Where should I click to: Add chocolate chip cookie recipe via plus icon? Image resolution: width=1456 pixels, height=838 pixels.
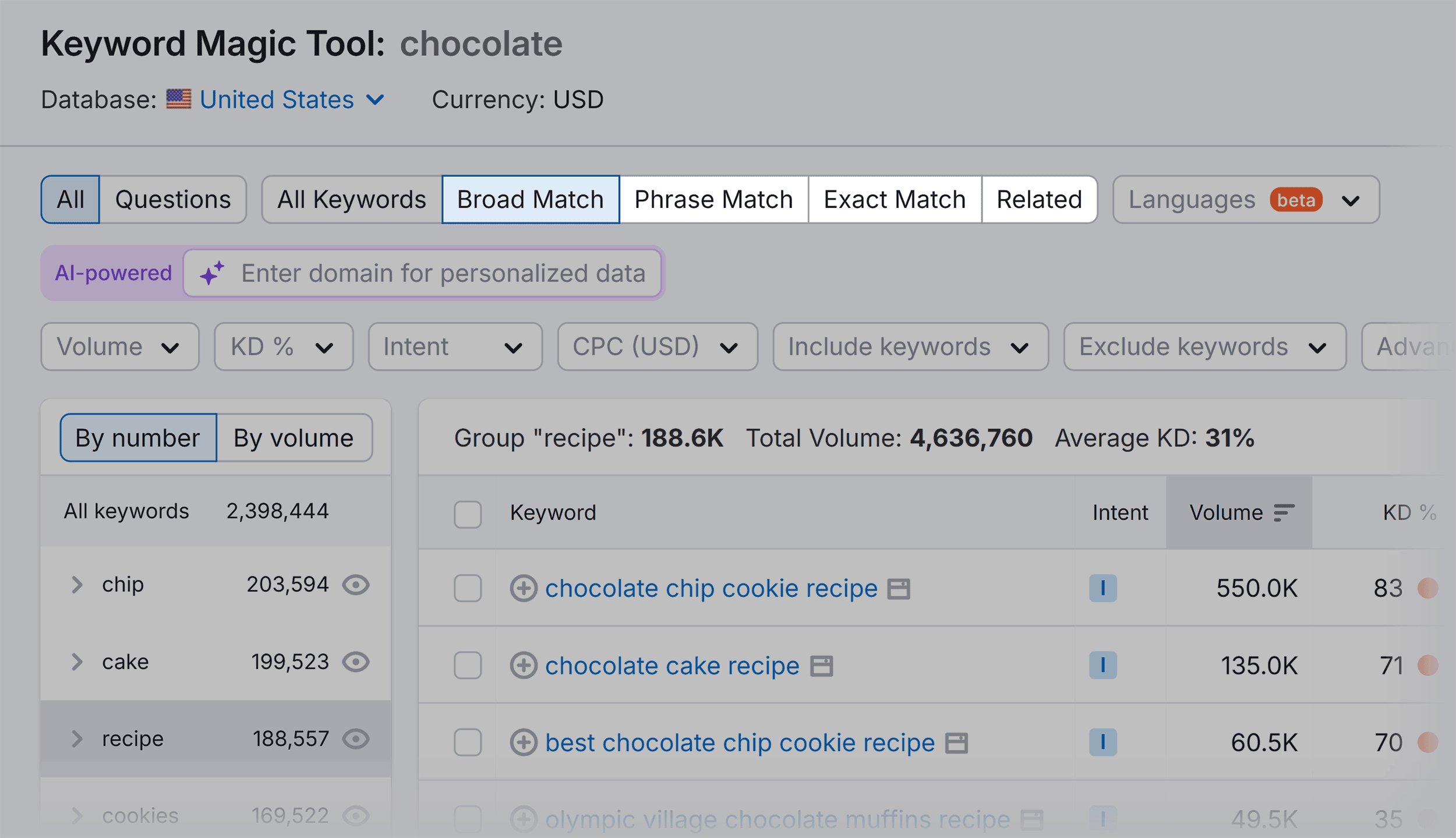[524, 588]
